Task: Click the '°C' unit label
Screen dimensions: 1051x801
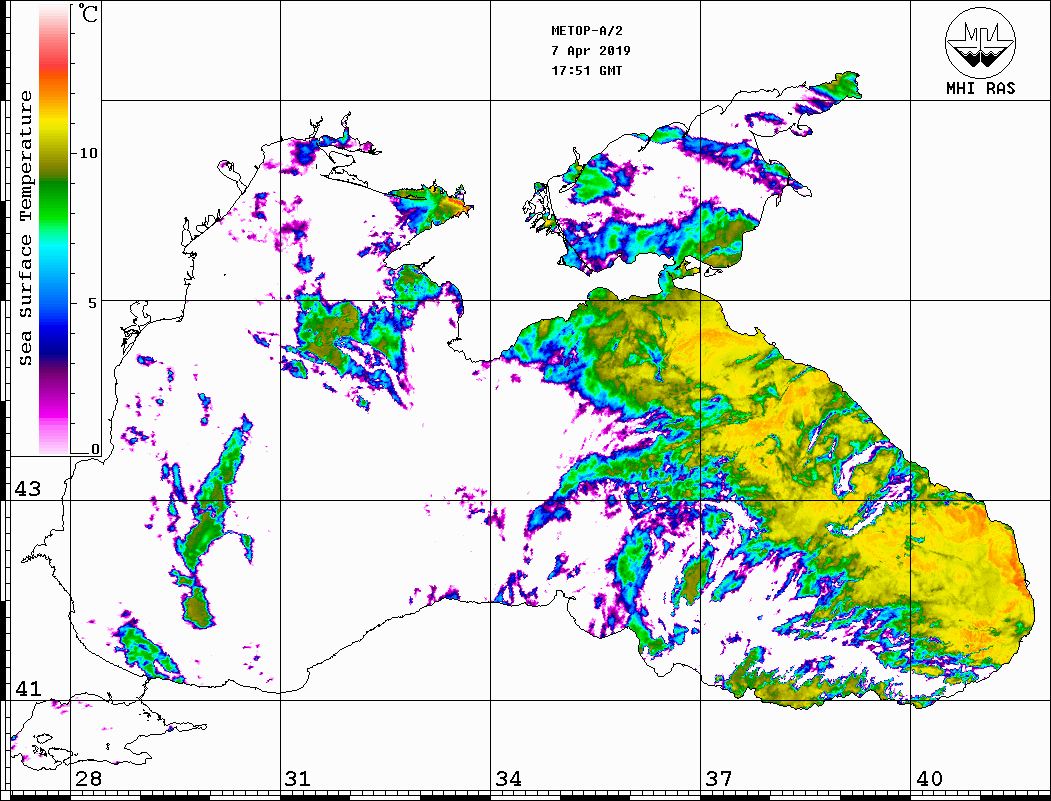Action: 88,14
